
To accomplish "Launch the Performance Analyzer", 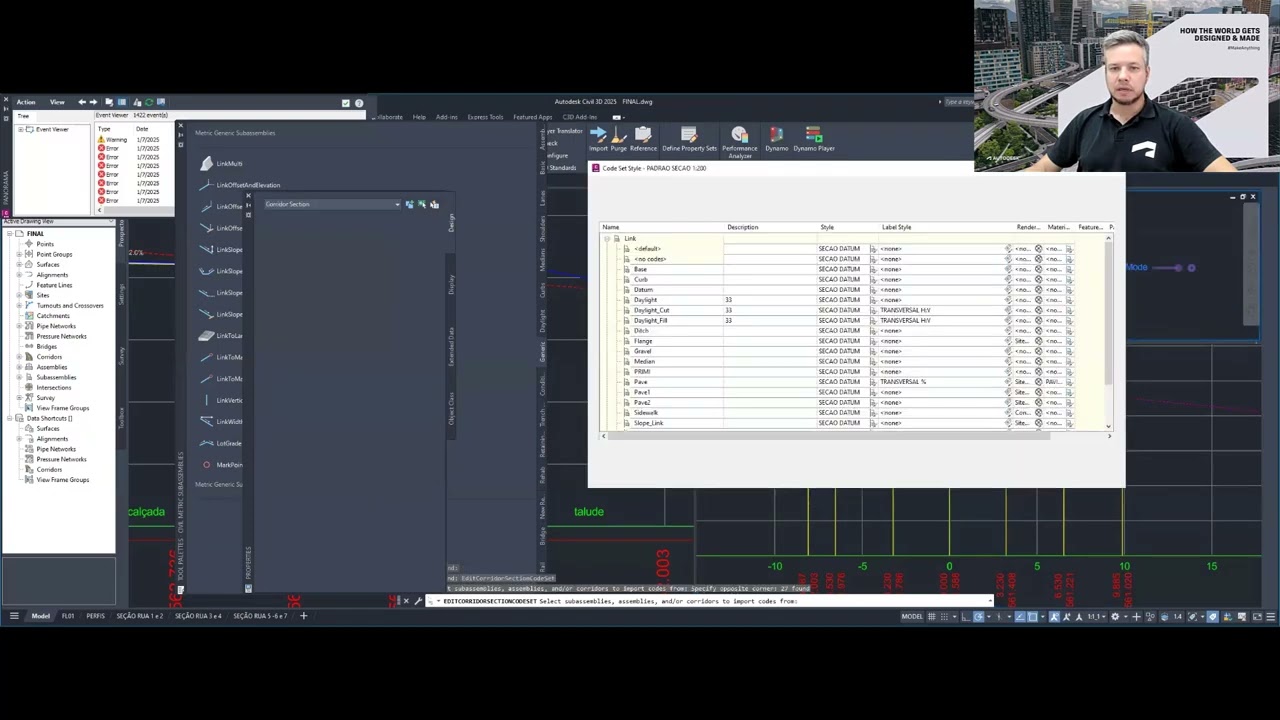I will (x=740, y=142).
